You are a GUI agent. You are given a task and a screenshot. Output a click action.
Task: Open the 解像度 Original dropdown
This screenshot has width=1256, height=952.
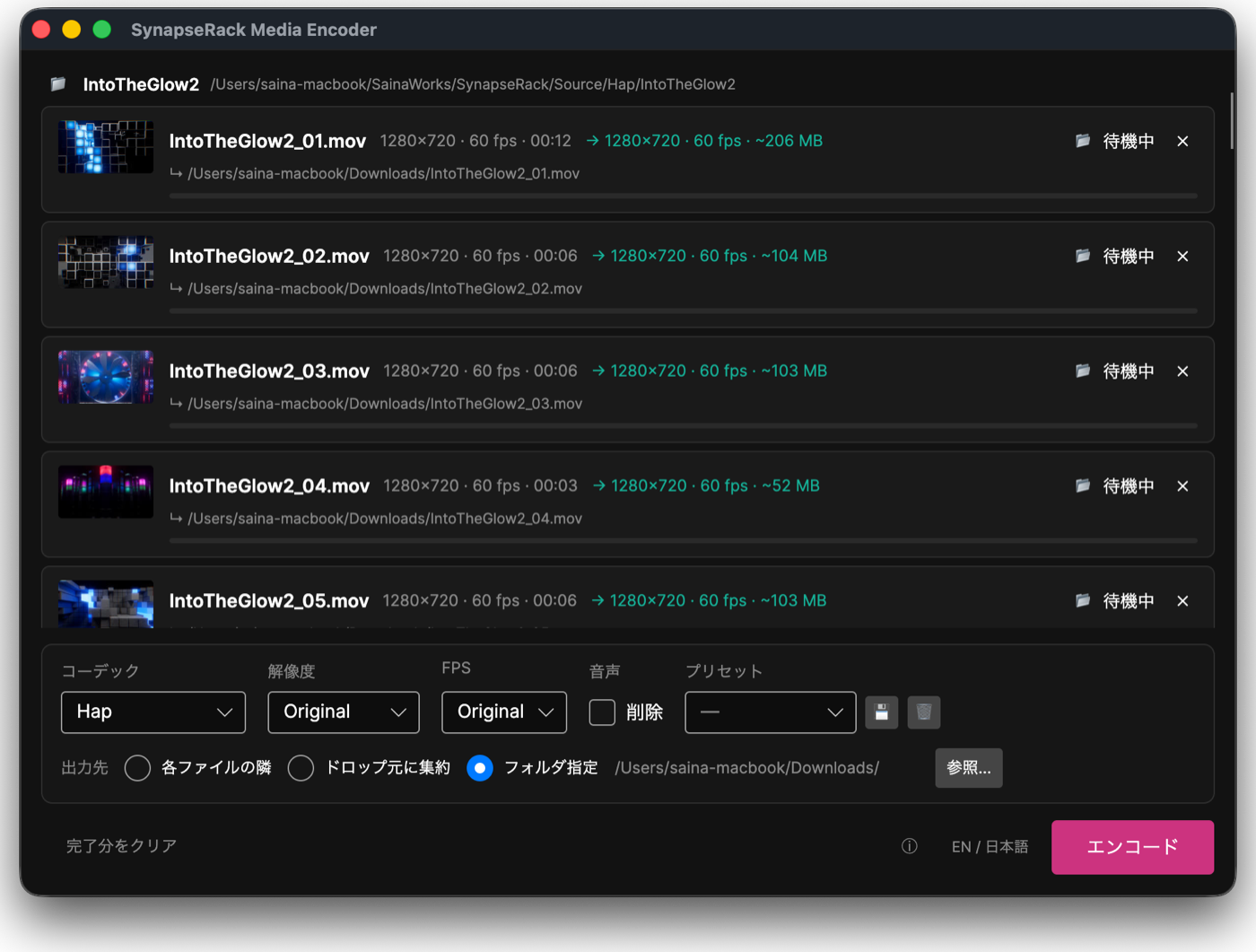coord(344,712)
